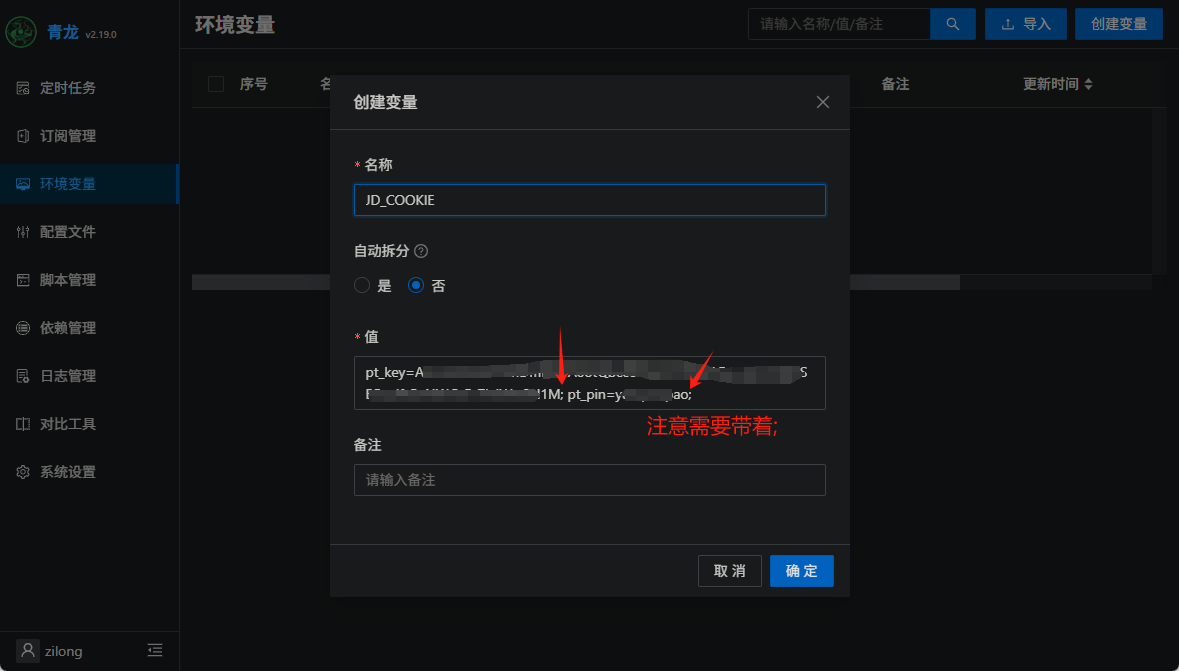
Task: Focus the 备注 input field
Action: 590,480
